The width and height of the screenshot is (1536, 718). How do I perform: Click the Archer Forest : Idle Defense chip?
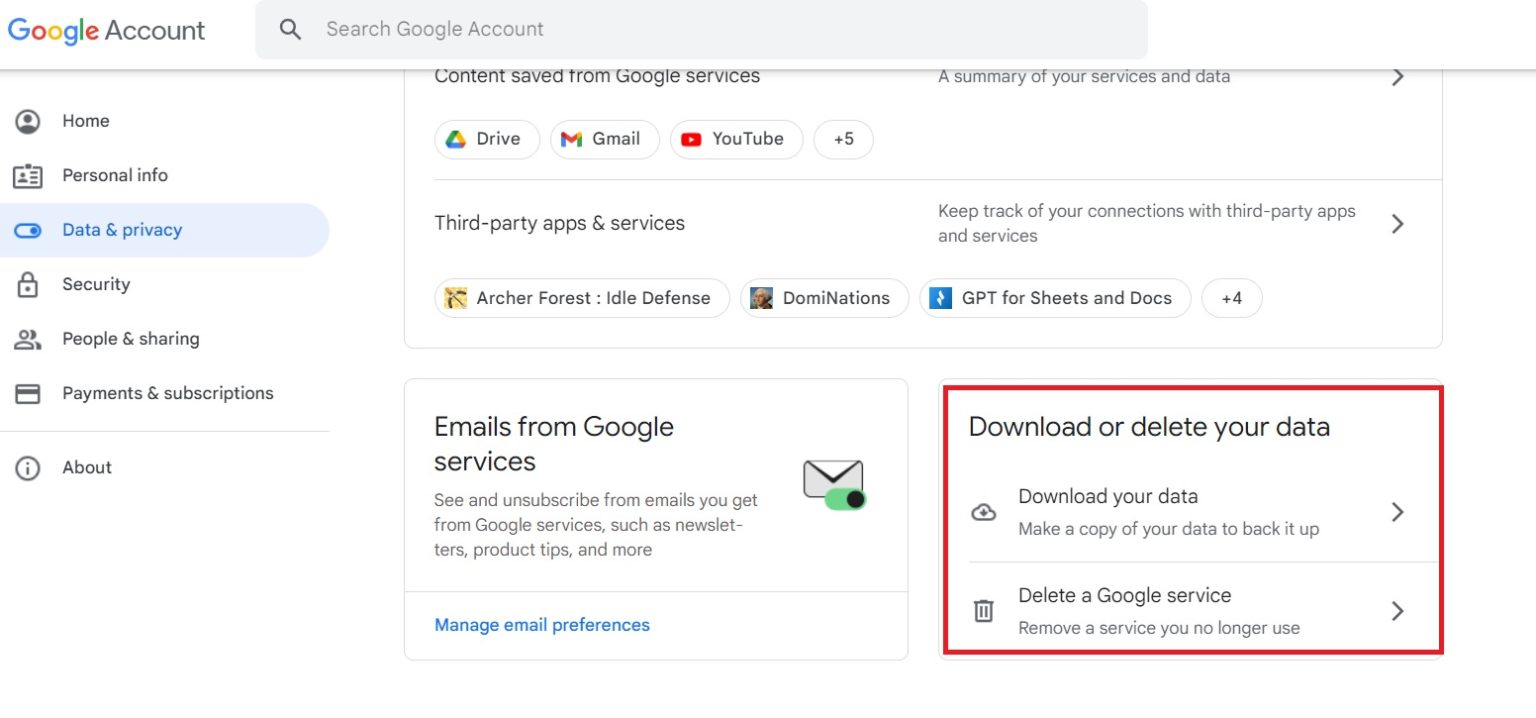[581, 297]
